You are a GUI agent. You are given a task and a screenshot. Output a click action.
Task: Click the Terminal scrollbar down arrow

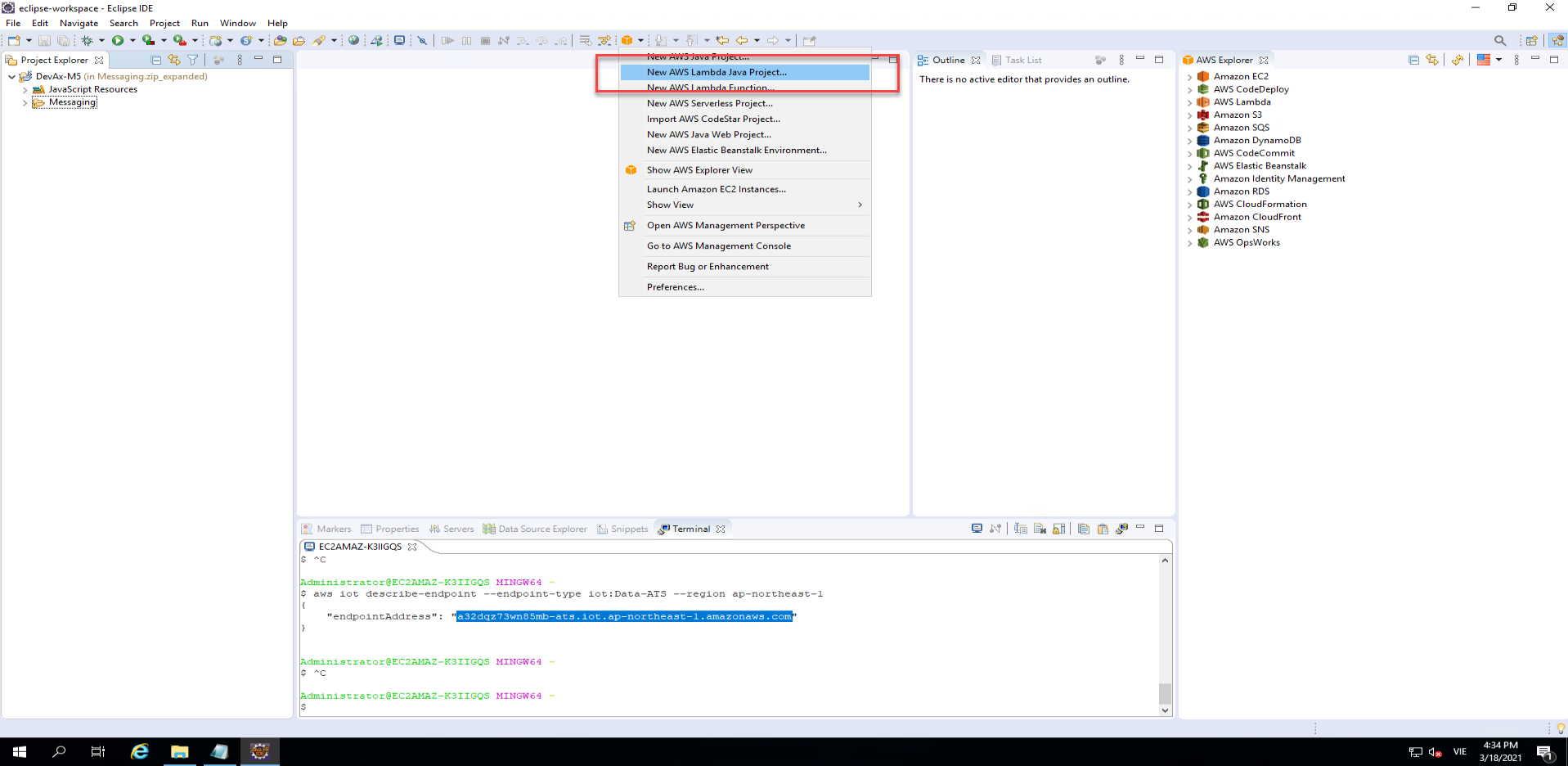(x=1165, y=710)
